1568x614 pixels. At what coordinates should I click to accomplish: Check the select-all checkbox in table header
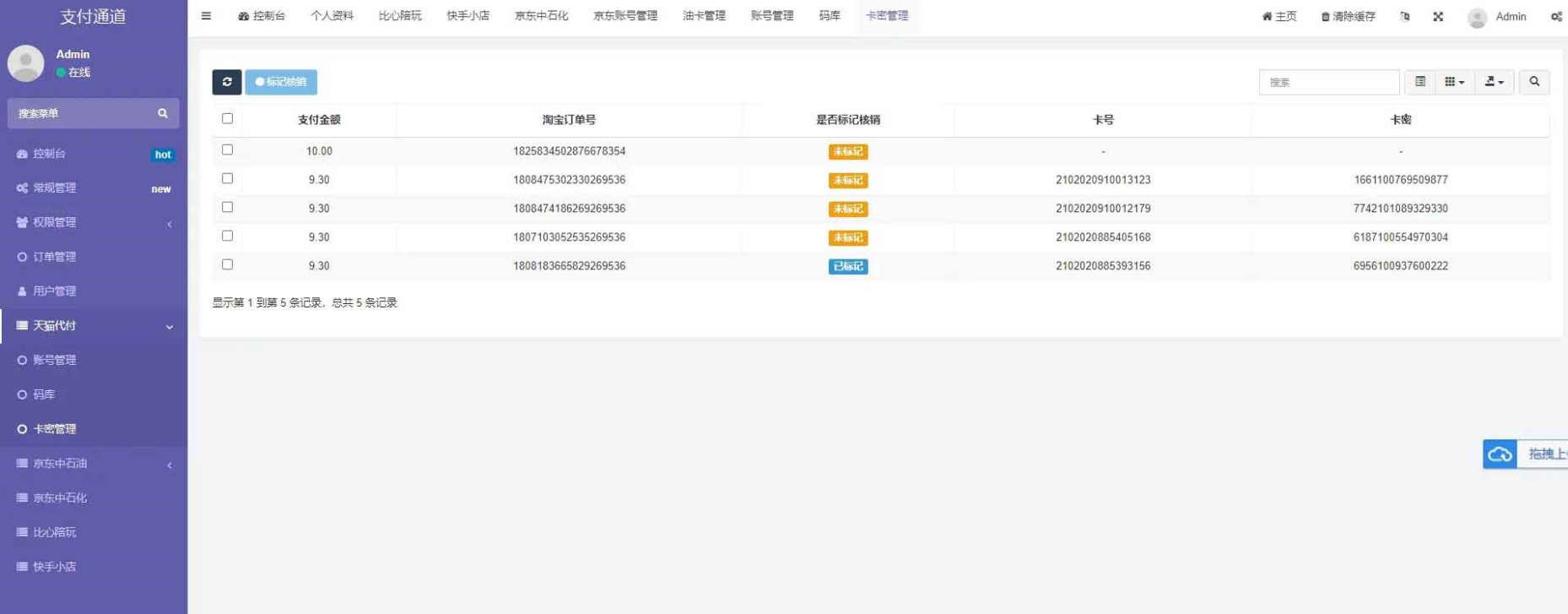[x=227, y=119]
